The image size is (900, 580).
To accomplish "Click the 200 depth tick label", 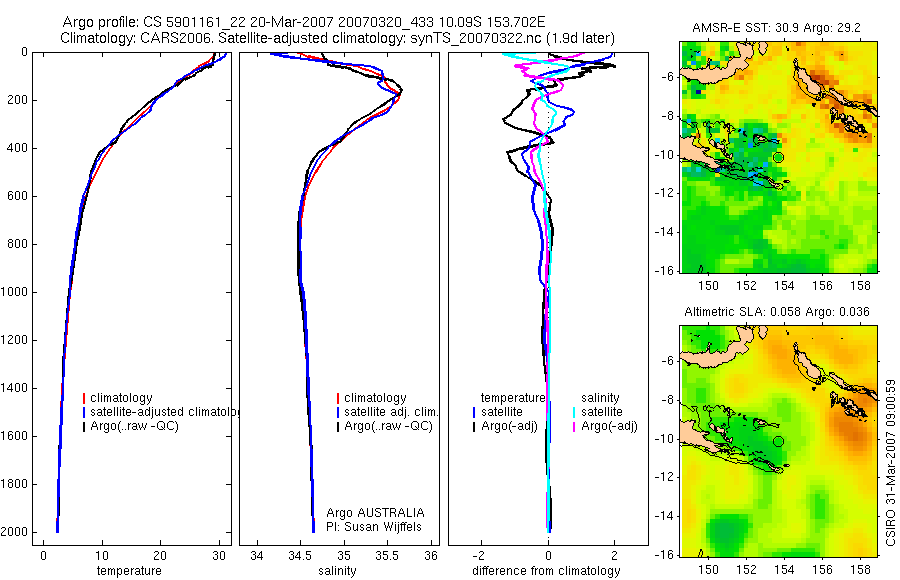I will pos(17,100).
